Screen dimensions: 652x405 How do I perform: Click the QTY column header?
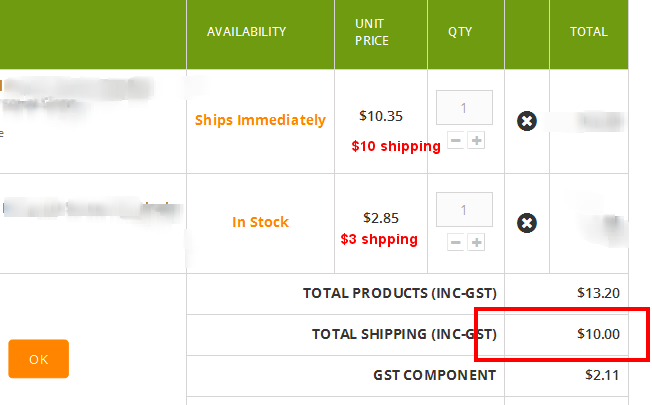click(x=460, y=32)
